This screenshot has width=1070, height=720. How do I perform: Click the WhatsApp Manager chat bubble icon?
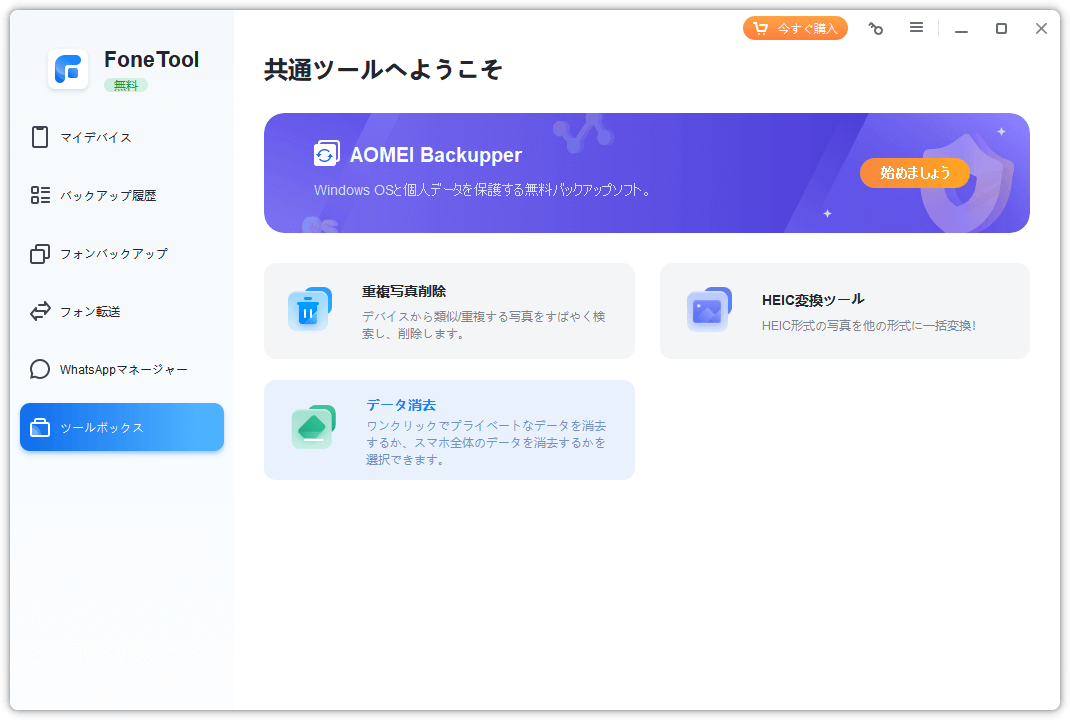pos(40,370)
